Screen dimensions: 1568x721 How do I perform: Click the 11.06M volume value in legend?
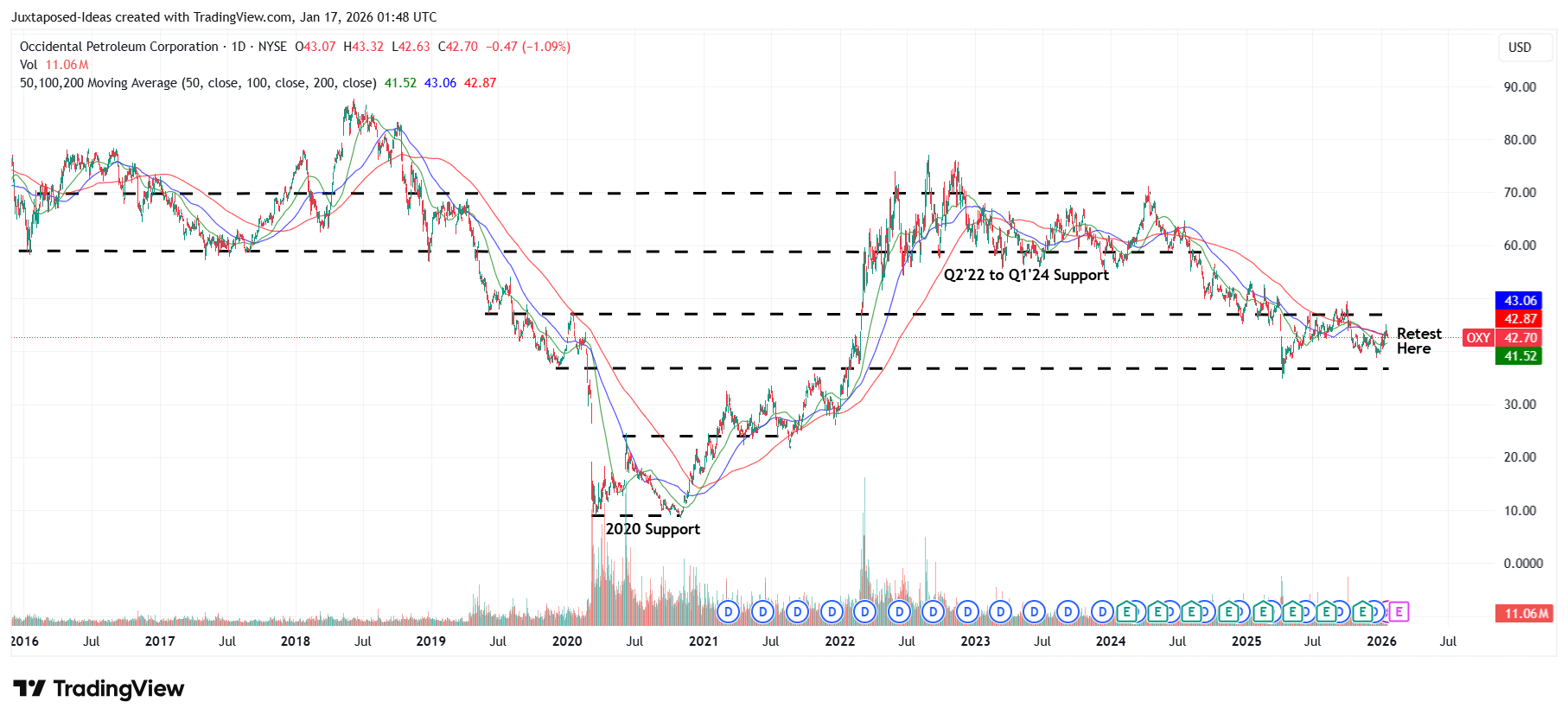67,65
